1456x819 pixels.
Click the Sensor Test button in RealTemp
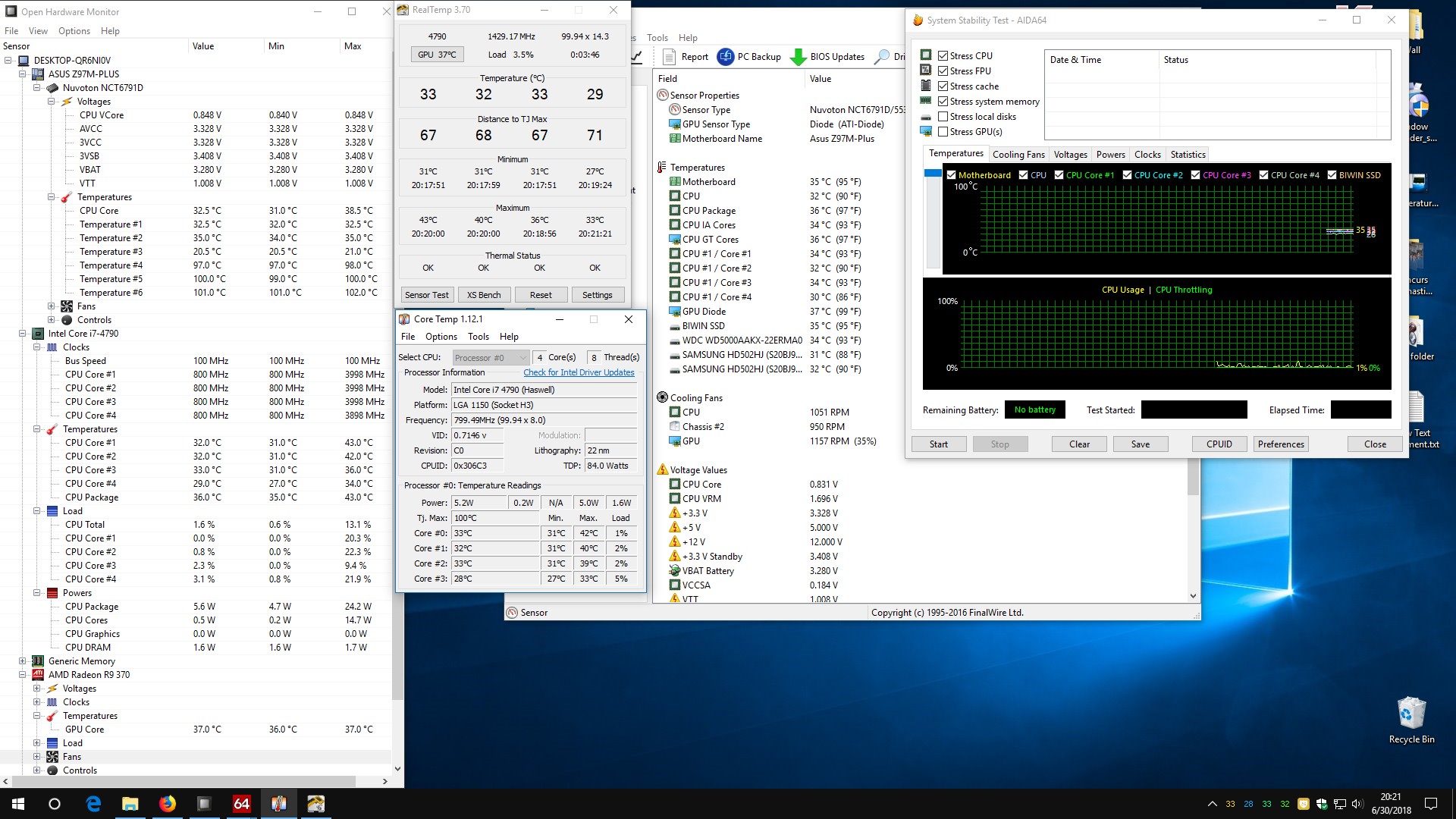(426, 295)
